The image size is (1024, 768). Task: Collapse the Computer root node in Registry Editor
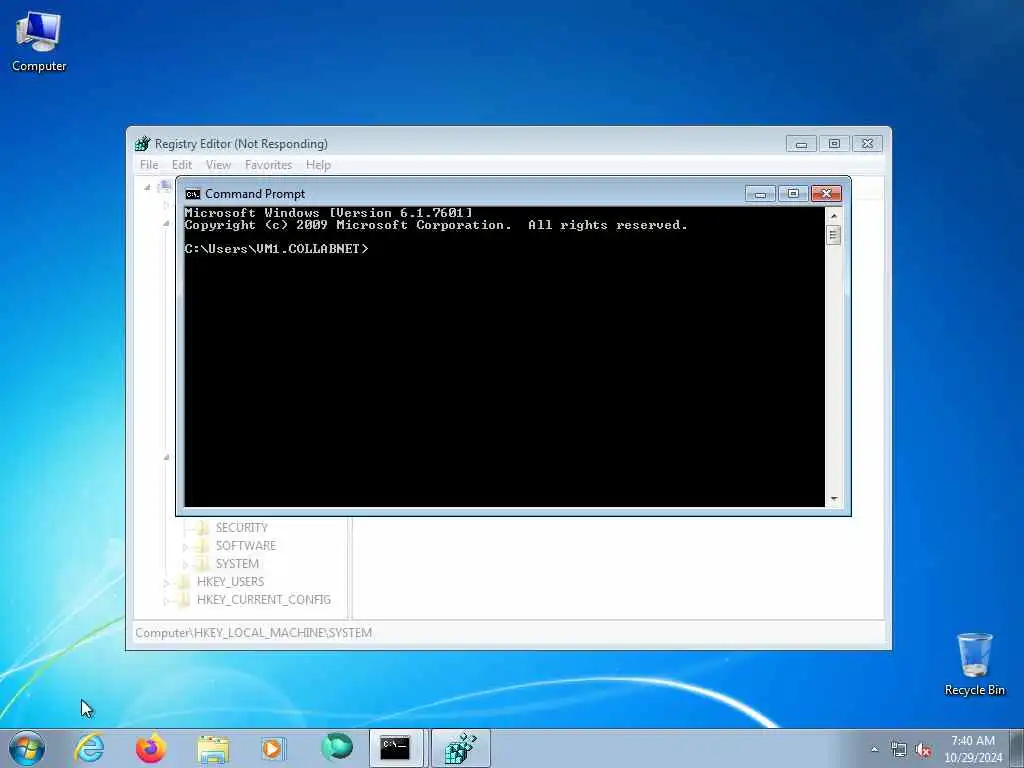[148, 187]
